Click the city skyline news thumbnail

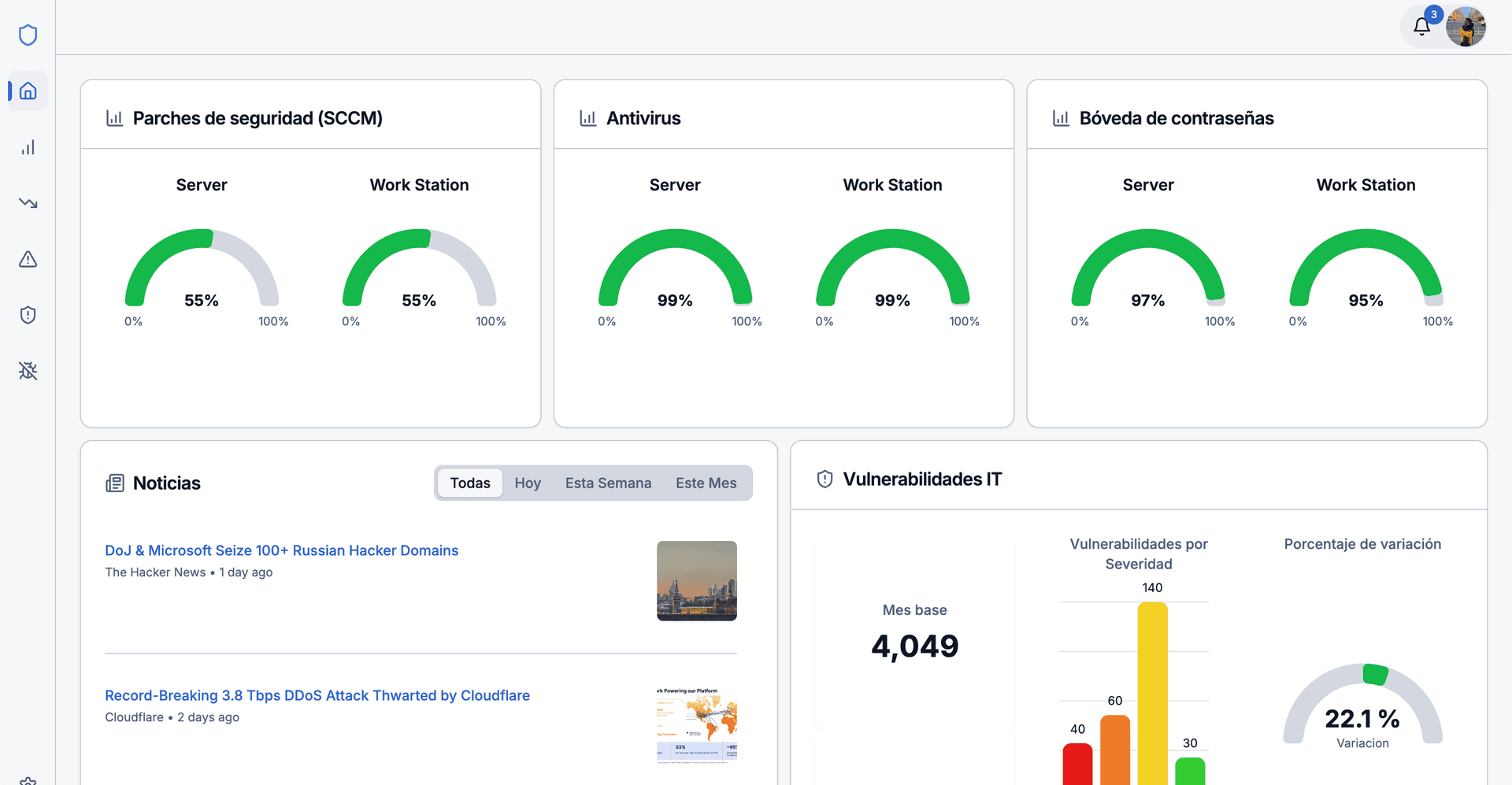697,581
